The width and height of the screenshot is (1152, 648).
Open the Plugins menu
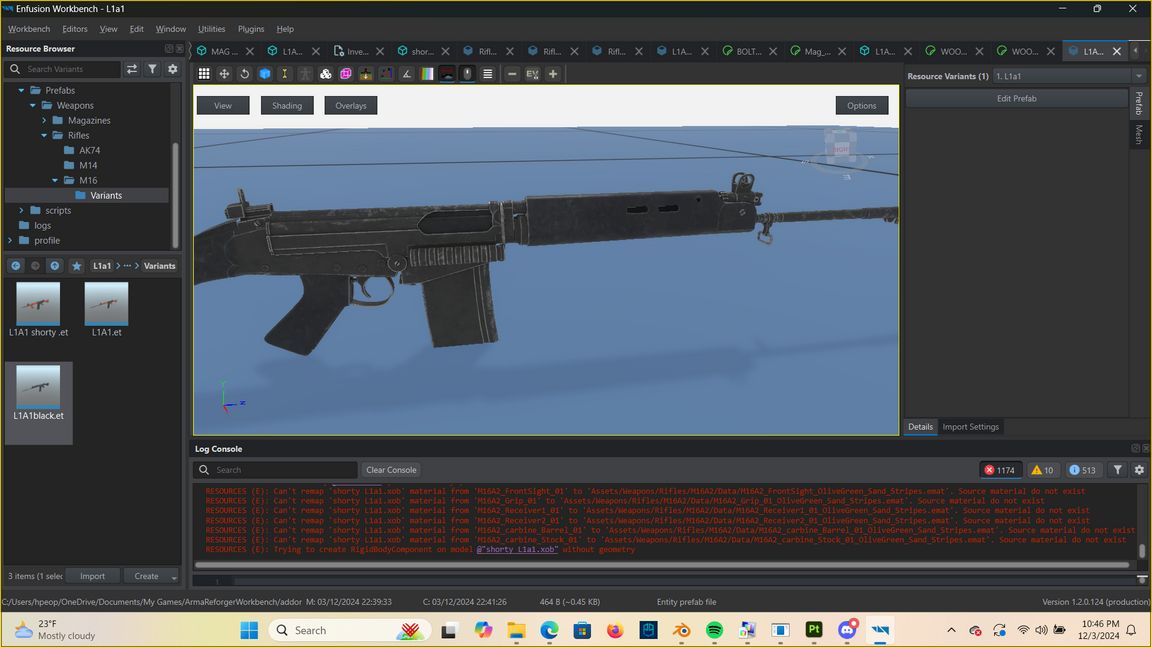coord(251,29)
